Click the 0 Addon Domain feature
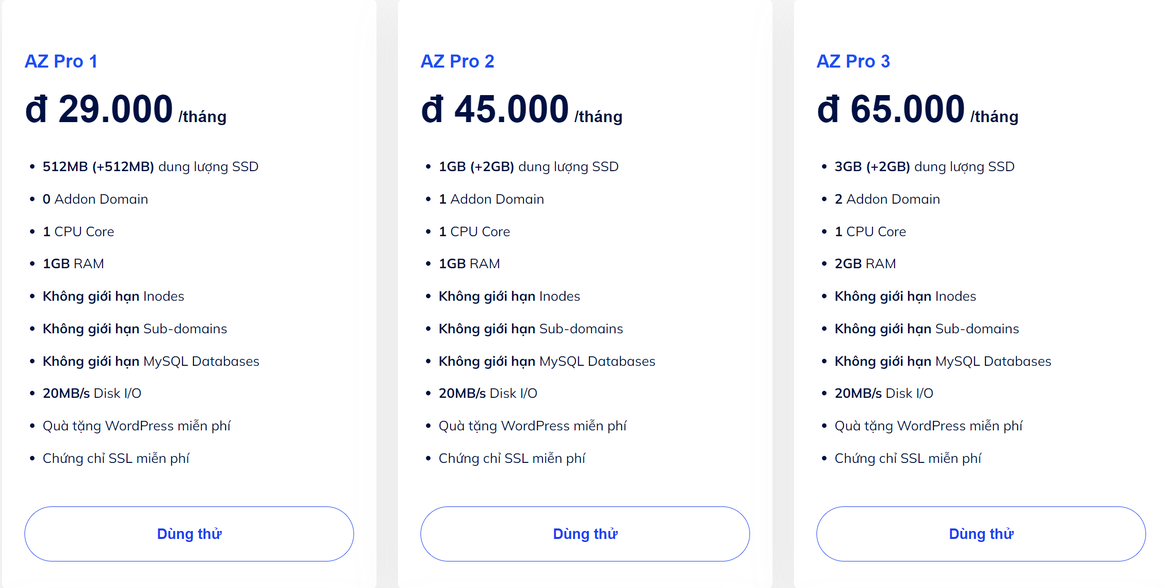The height and width of the screenshot is (588, 1165). (95, 199)
